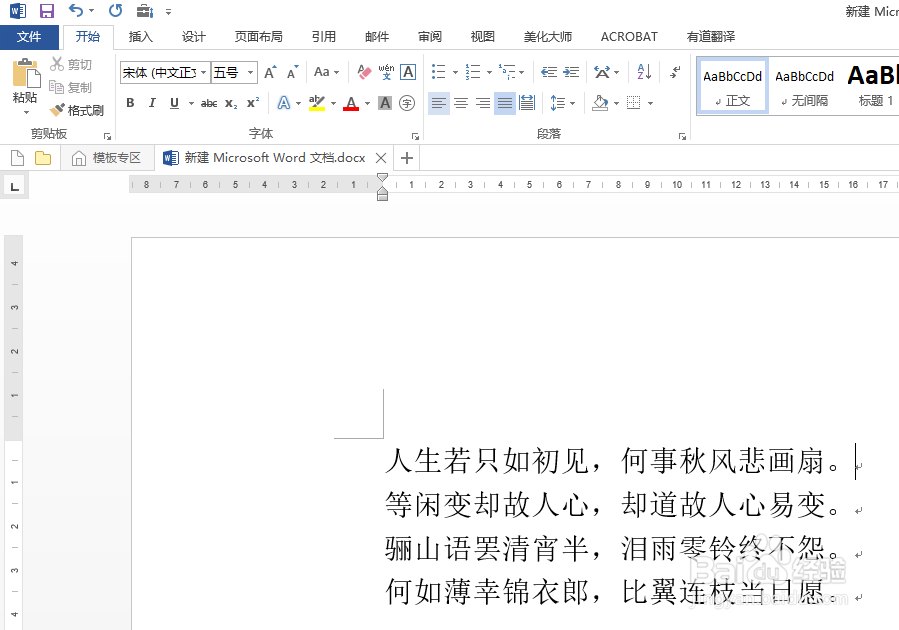Image resolution: width=899 pixels, height=630 pixels.
Task: Center align text
Action: (x=461, y=103)
